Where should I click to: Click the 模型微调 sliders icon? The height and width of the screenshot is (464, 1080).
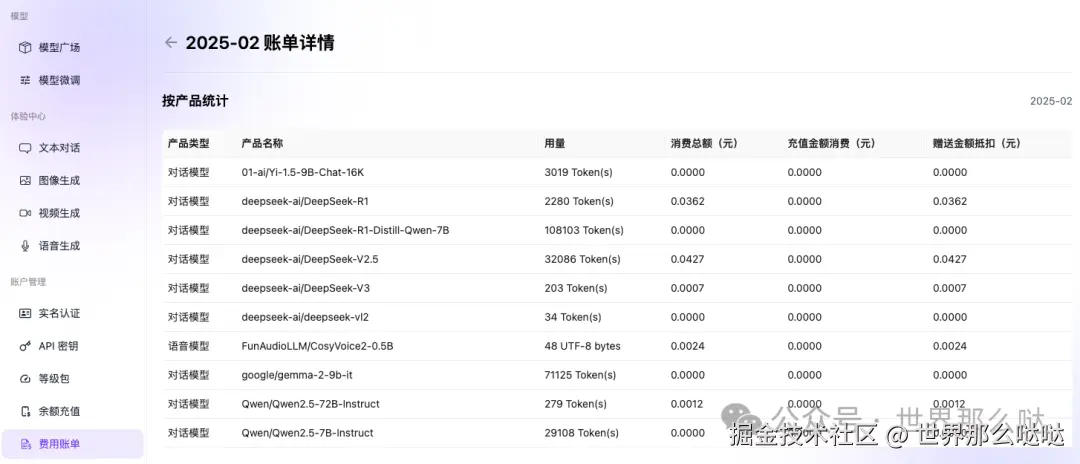click(x=25, y=80)
